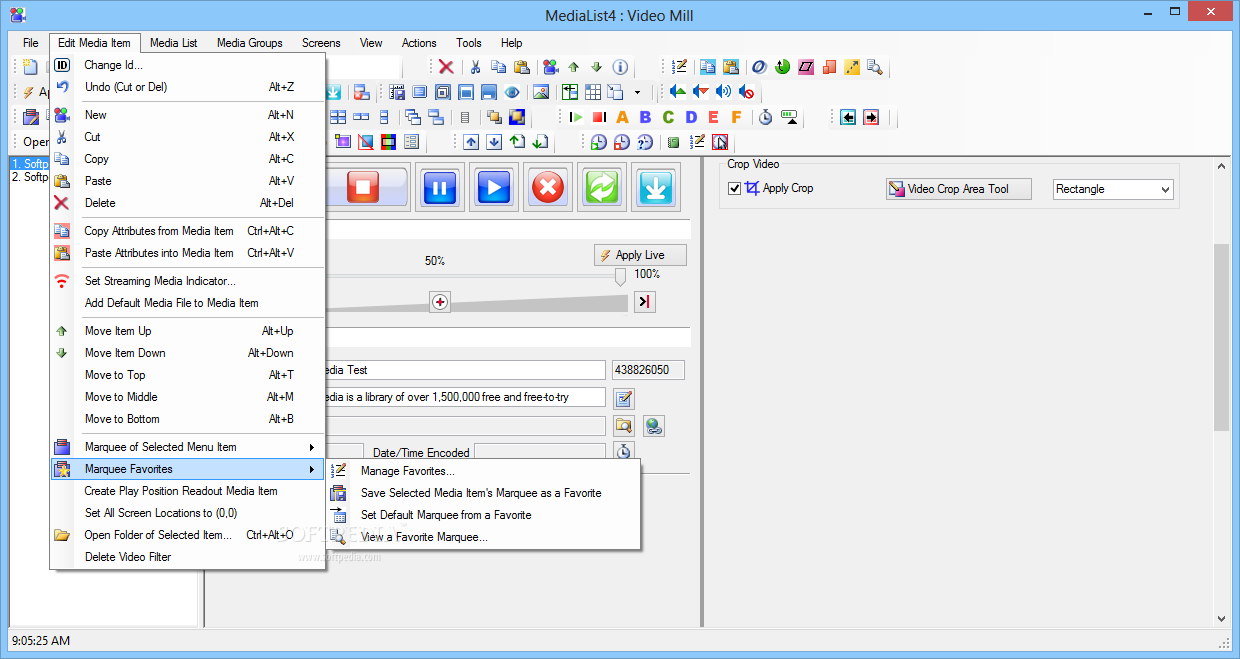
Task: Click the video camera new media icon
Action: [x=550, y=67]
